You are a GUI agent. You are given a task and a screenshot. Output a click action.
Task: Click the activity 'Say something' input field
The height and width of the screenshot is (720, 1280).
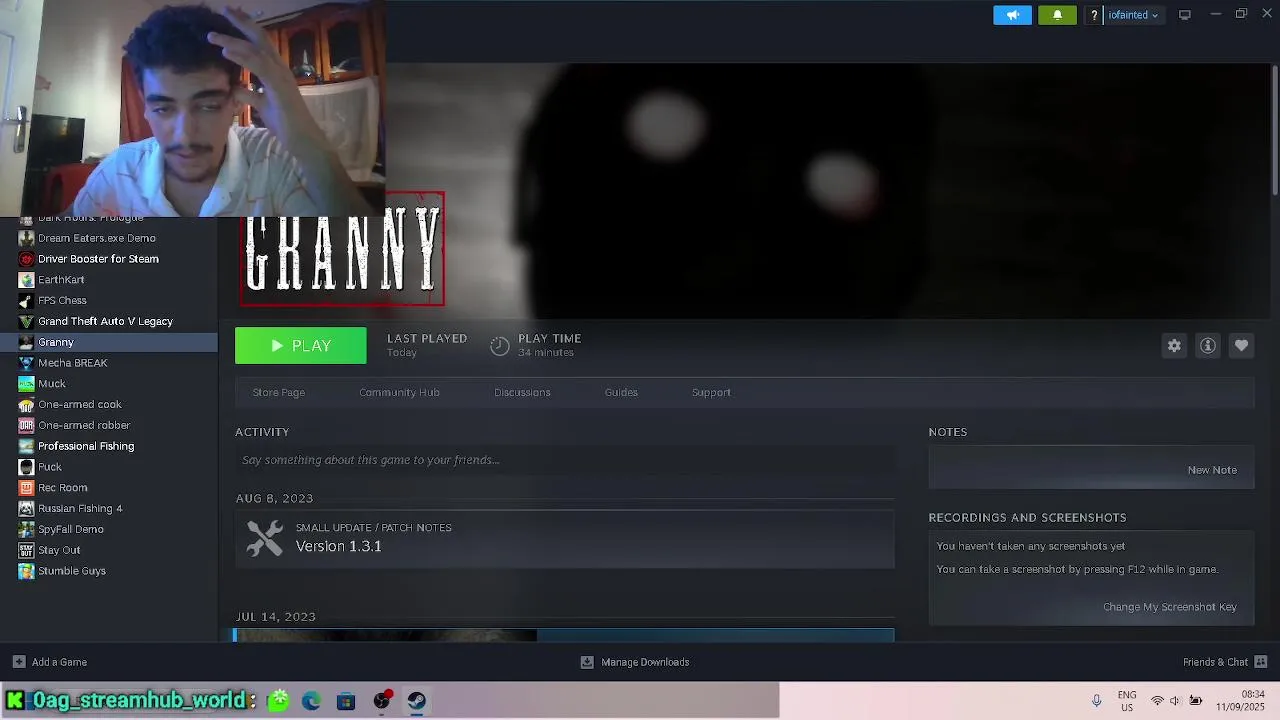tap(565, 460)
